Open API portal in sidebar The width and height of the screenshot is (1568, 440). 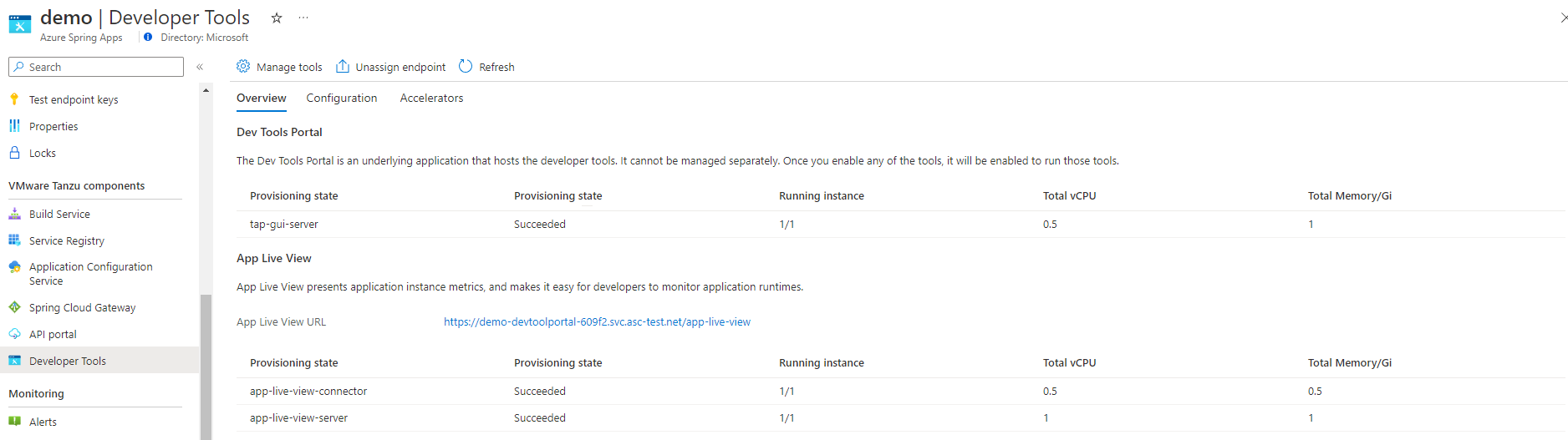pos(53,334)
